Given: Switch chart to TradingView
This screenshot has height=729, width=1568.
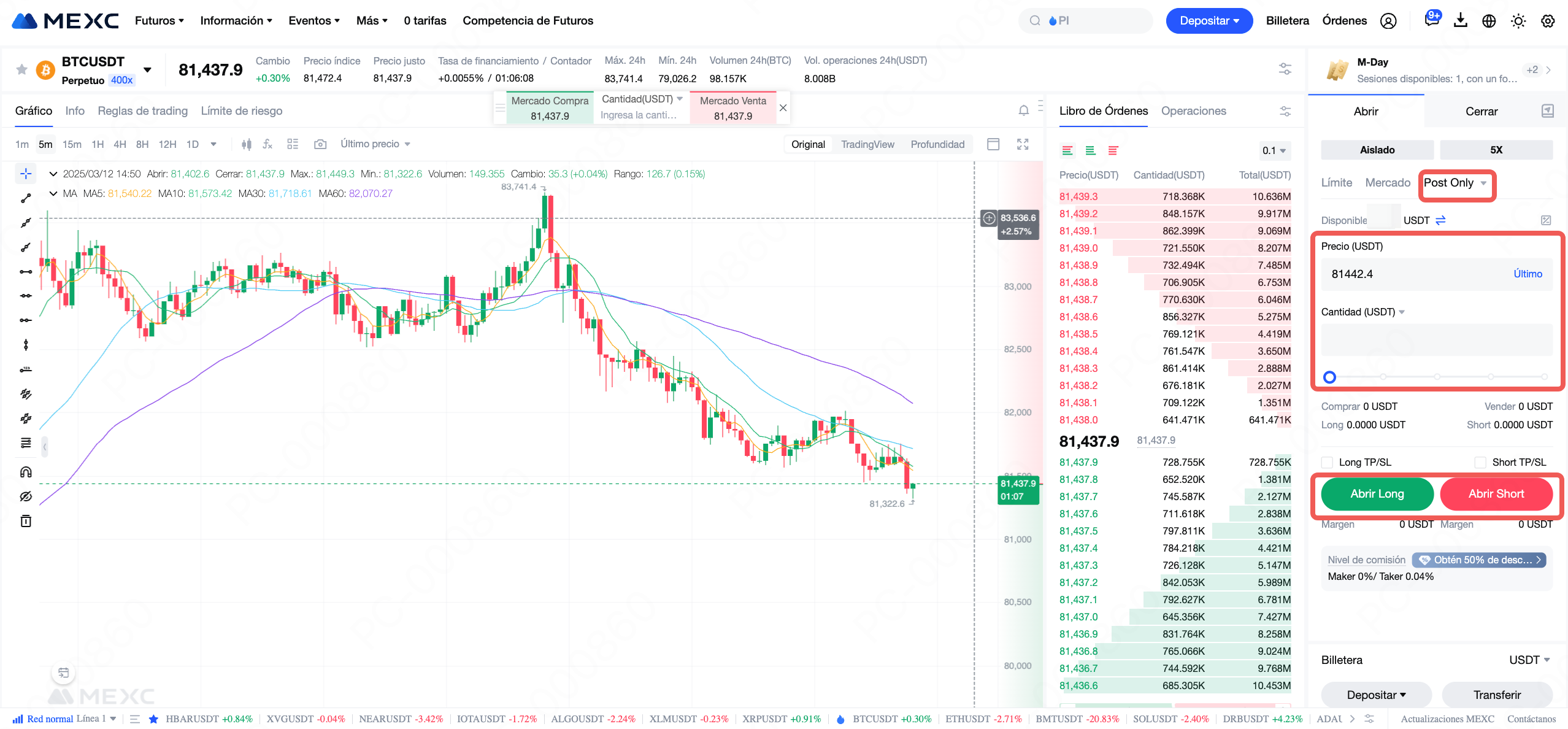Looking at the screenshot, I should pos(867,144).
